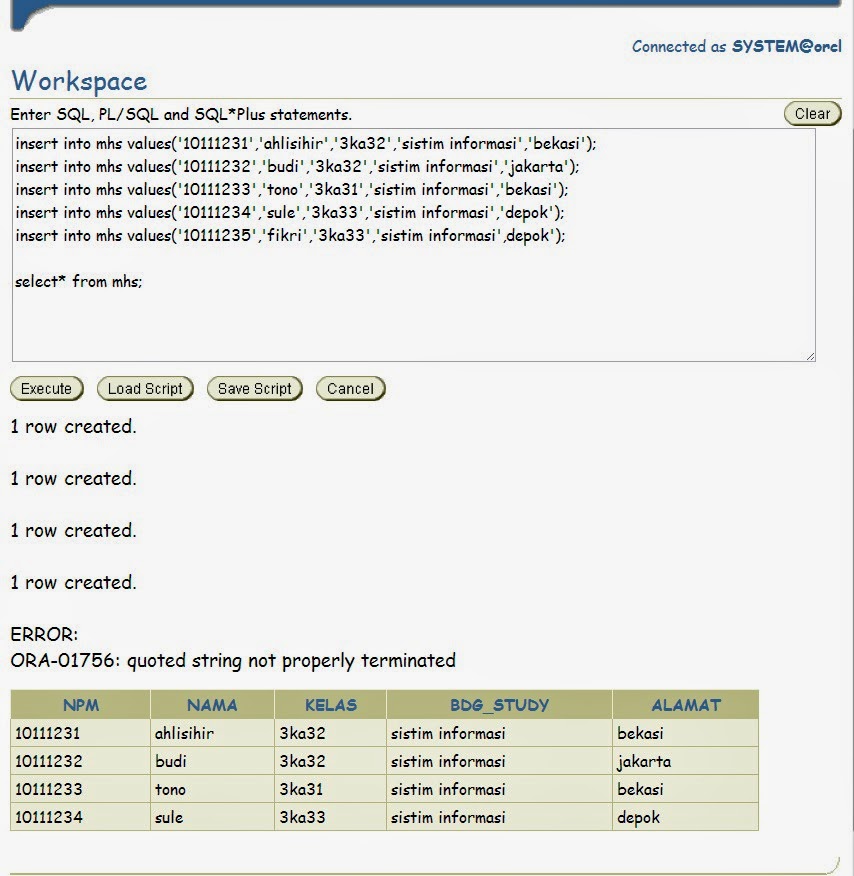Select the NAMA column header
854x876 pixels.
211,705
